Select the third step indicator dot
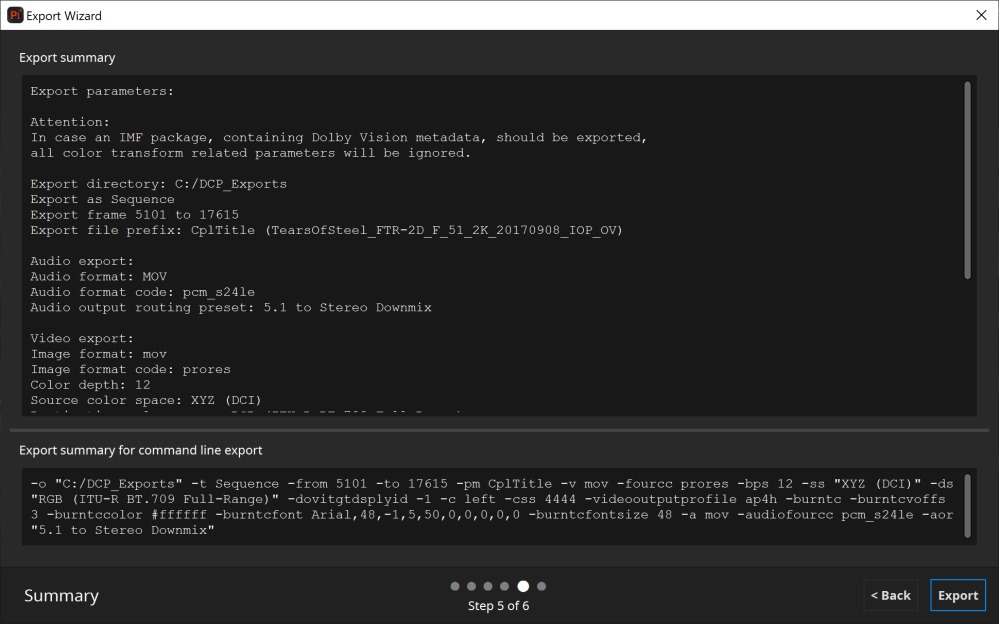The image size is (999, 624). (x=488, y=586)
